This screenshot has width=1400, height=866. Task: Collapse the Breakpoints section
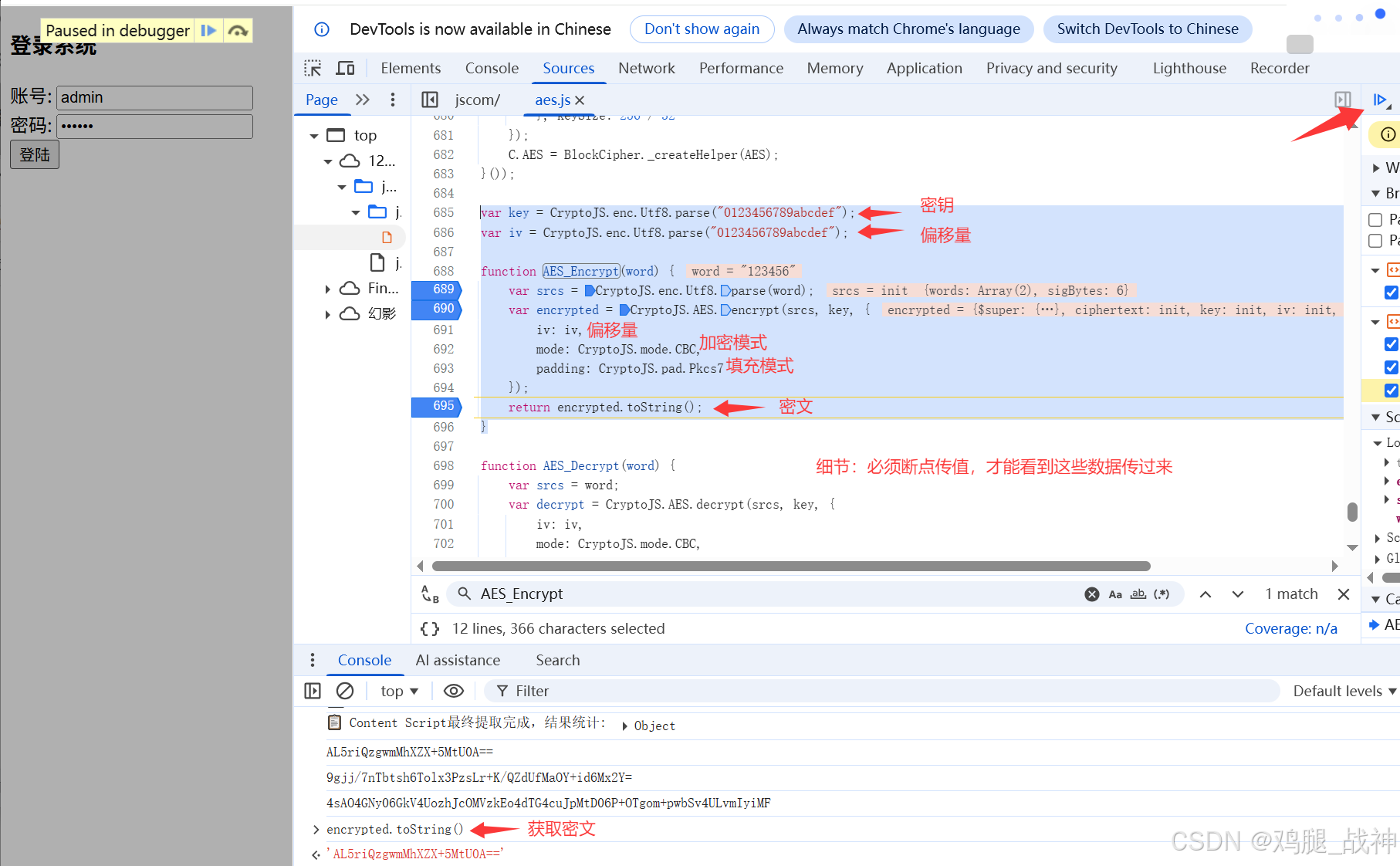coord(1376,193)
